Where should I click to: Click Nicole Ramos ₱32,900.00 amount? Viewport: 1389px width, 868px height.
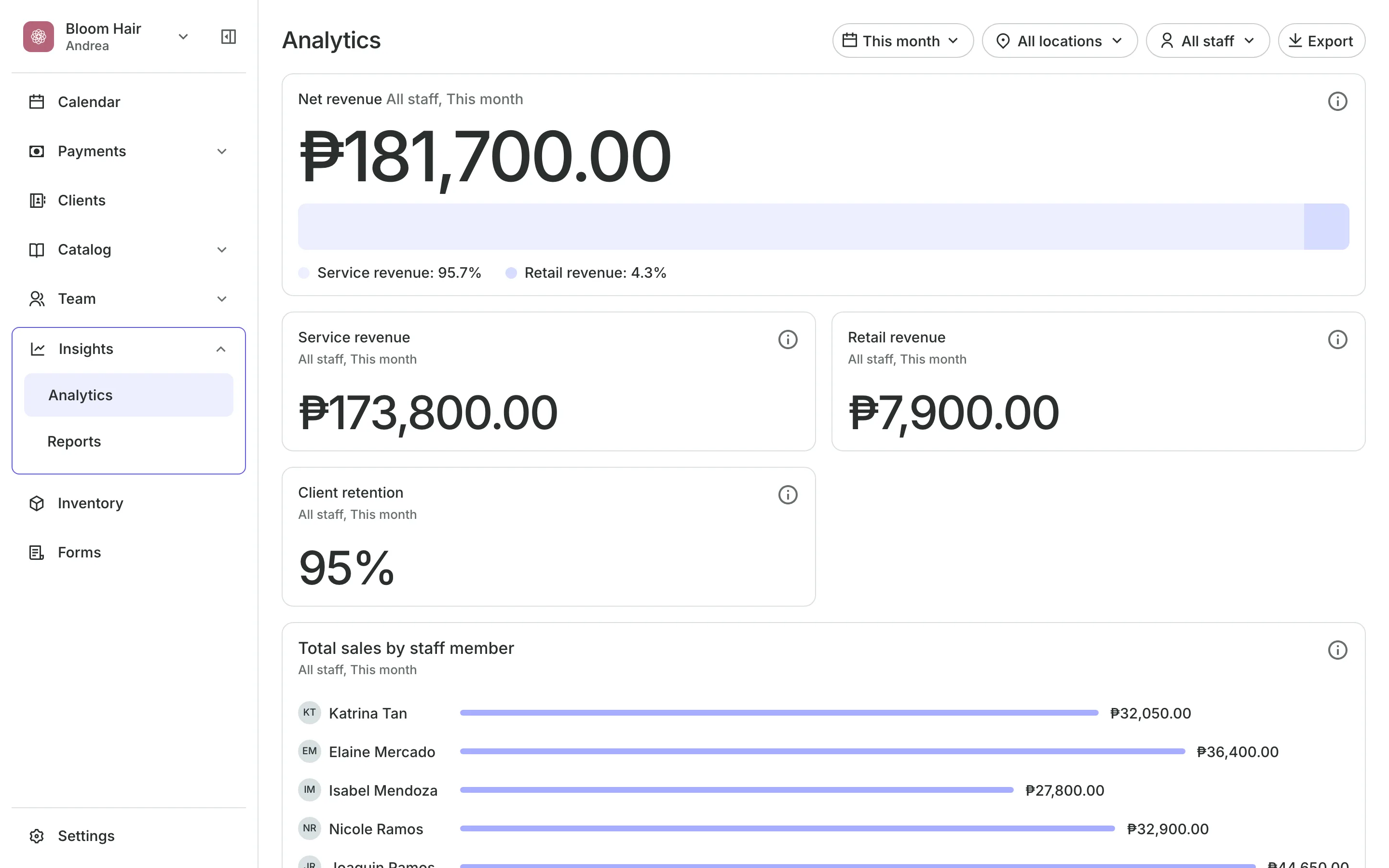click(1168, 829)
